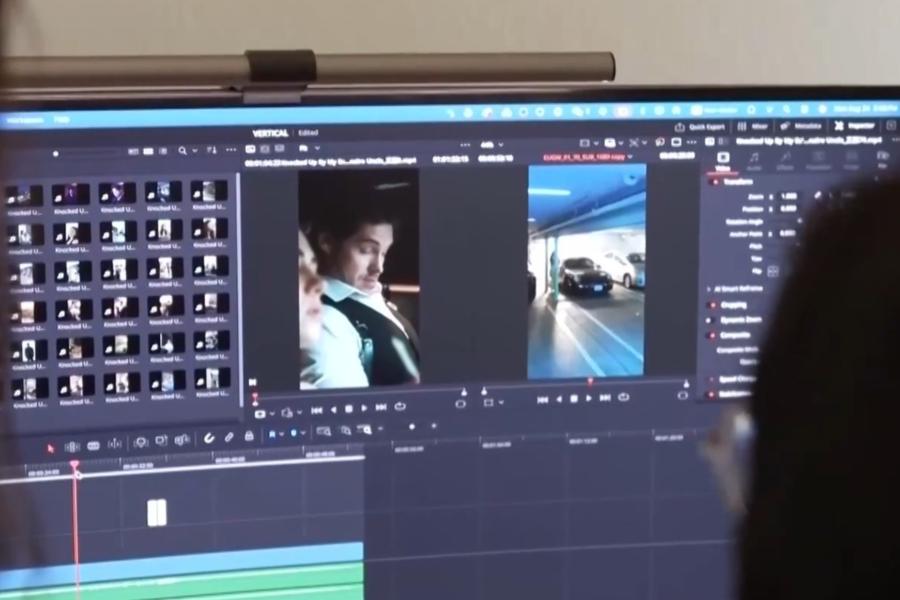Toggle the Linked Selection chain icon
Viewport: 900px width, 600px height.
(x=229, y=438)
